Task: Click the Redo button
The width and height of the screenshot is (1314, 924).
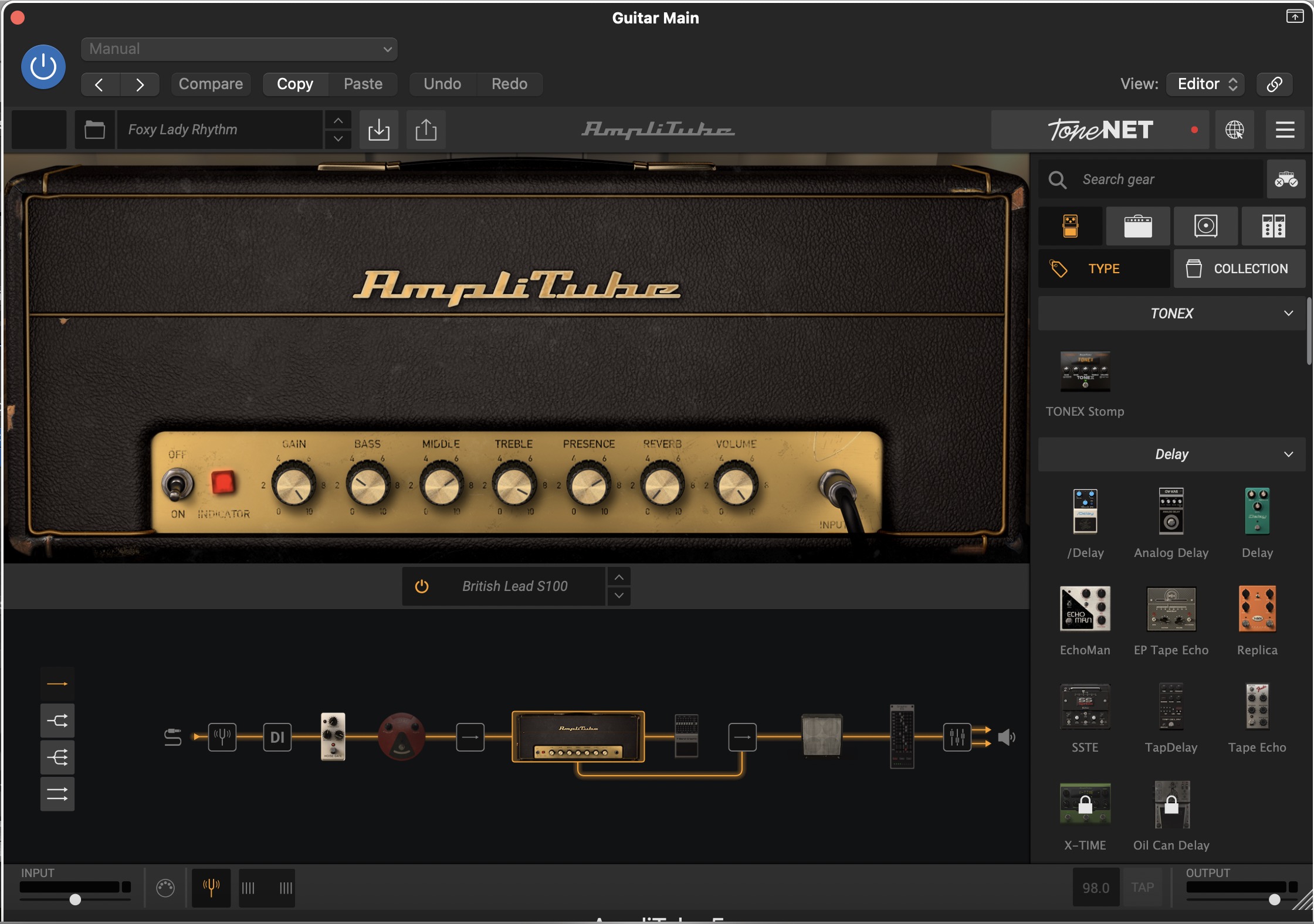Action: [x=509, y=84]
